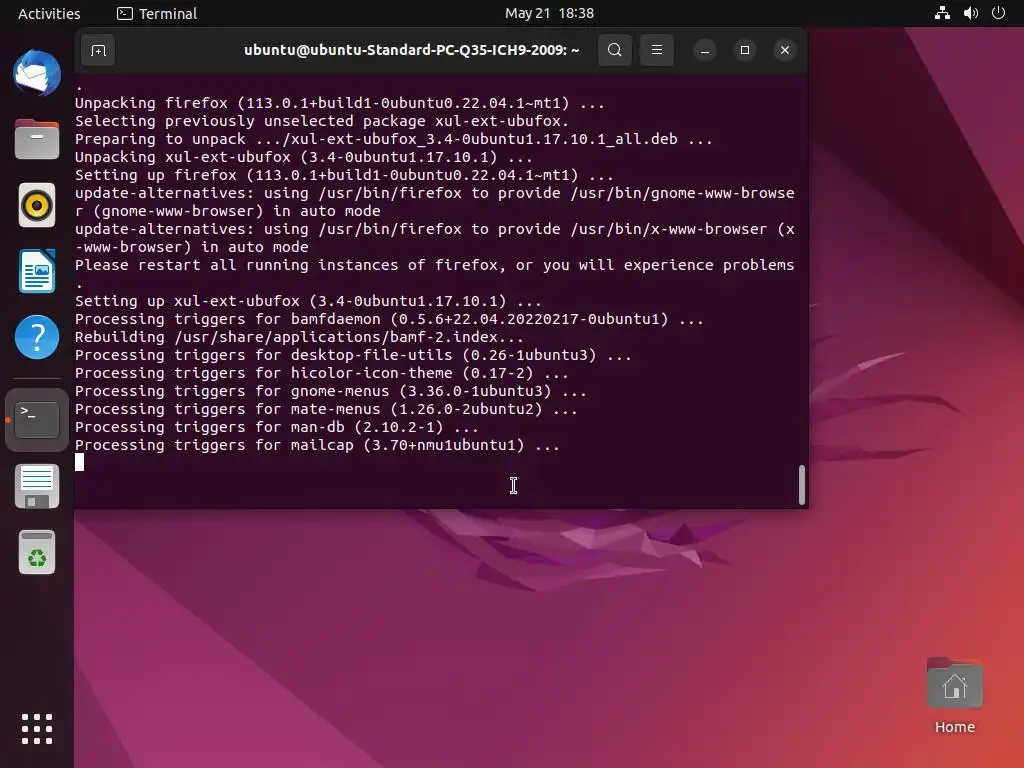This screenshot has width=1024, height=768.
Task: Click the "Processing triggers for mate-menus" line
Action: point(326,409)
